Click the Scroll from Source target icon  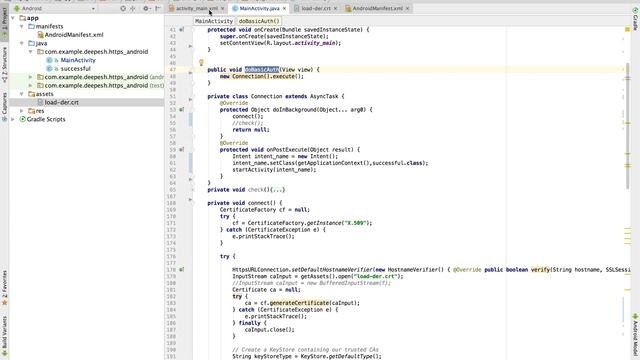123,8
